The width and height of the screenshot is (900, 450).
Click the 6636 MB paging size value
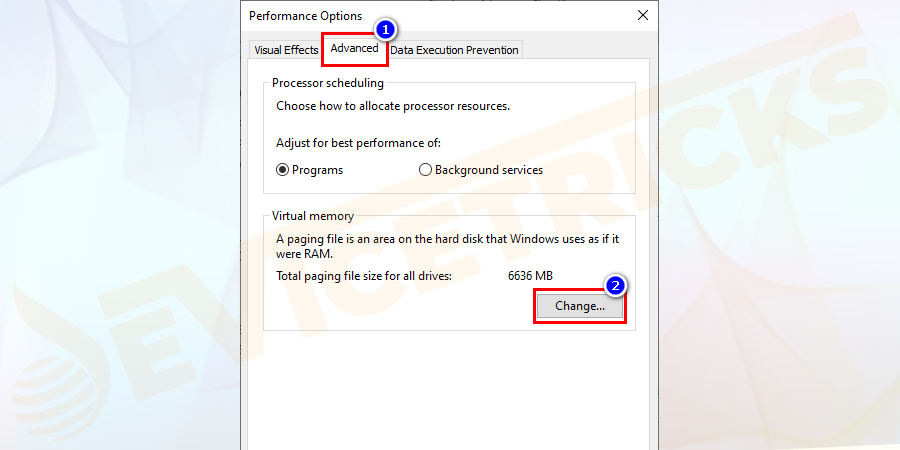click(x=530, y=275)
